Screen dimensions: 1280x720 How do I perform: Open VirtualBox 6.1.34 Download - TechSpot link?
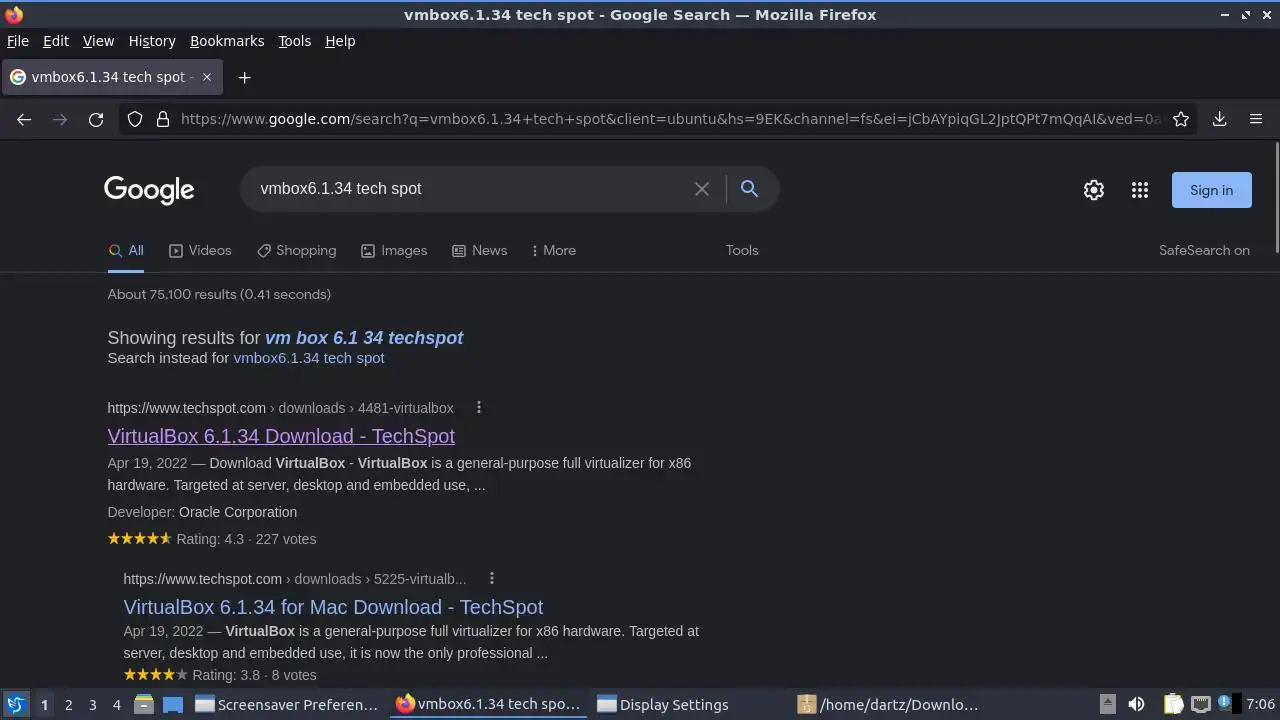[281, 436]
